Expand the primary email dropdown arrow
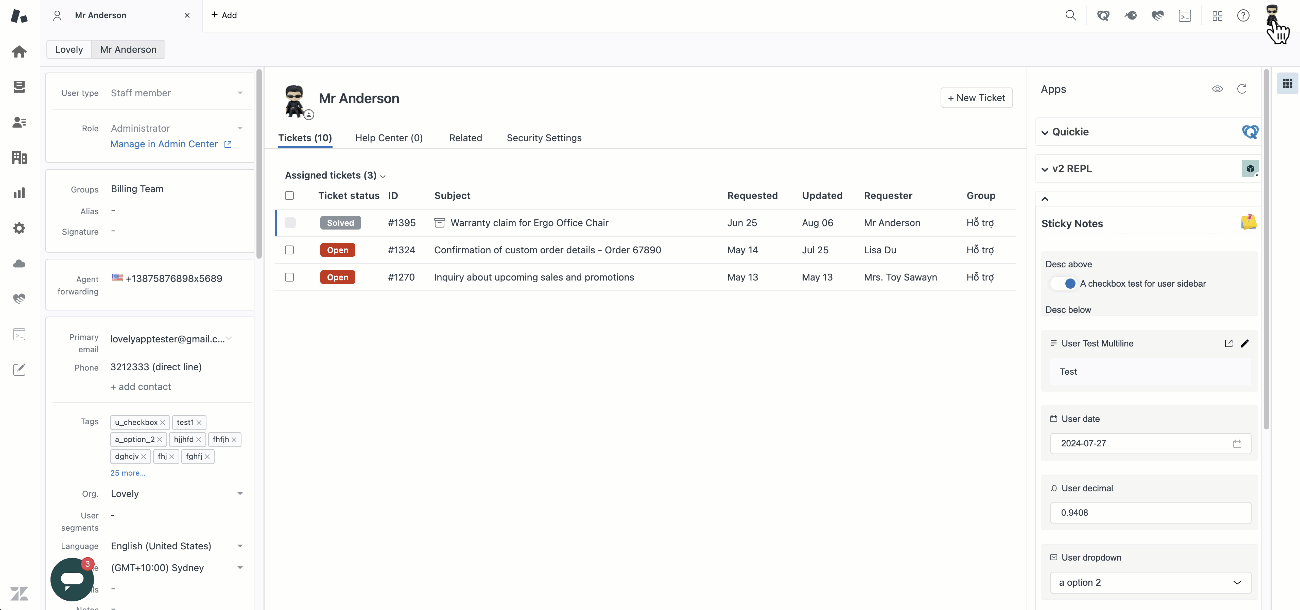This screenshot has width=1300, height=610. pyautogui.click(x=229, y=339)
